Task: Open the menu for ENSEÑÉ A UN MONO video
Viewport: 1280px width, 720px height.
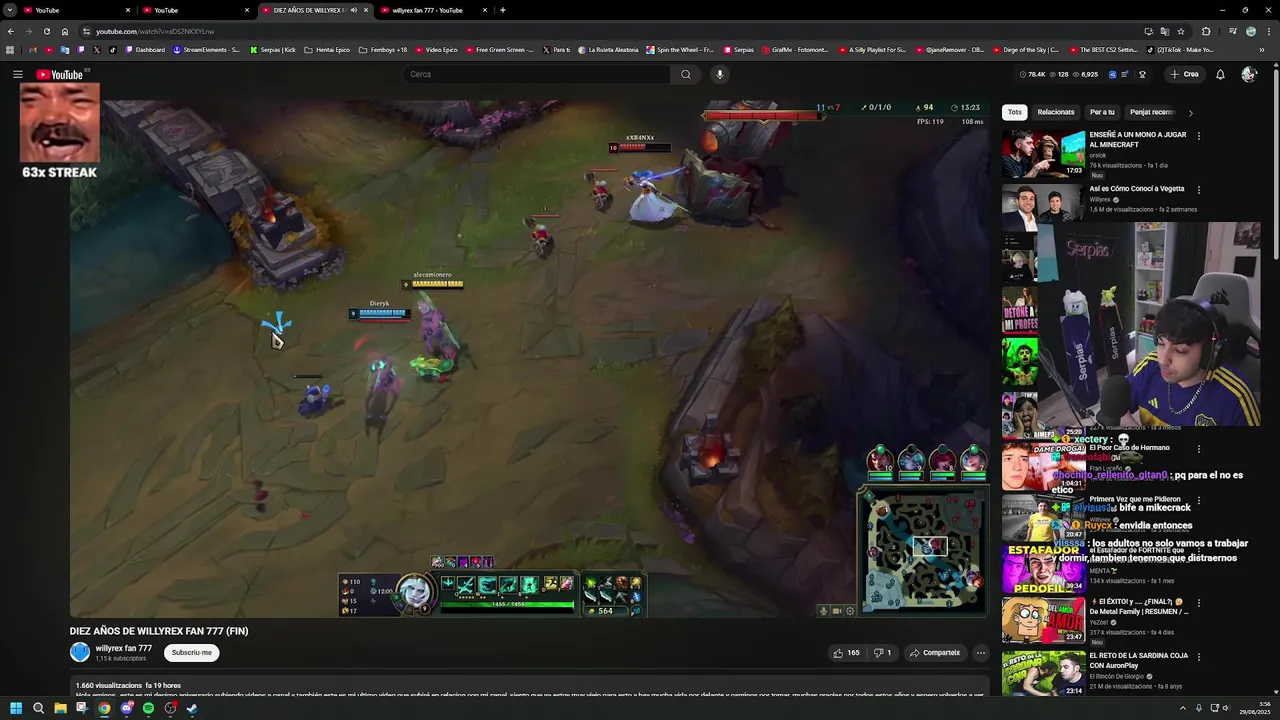Action: pyautogui.click(x=1198, y=136)
